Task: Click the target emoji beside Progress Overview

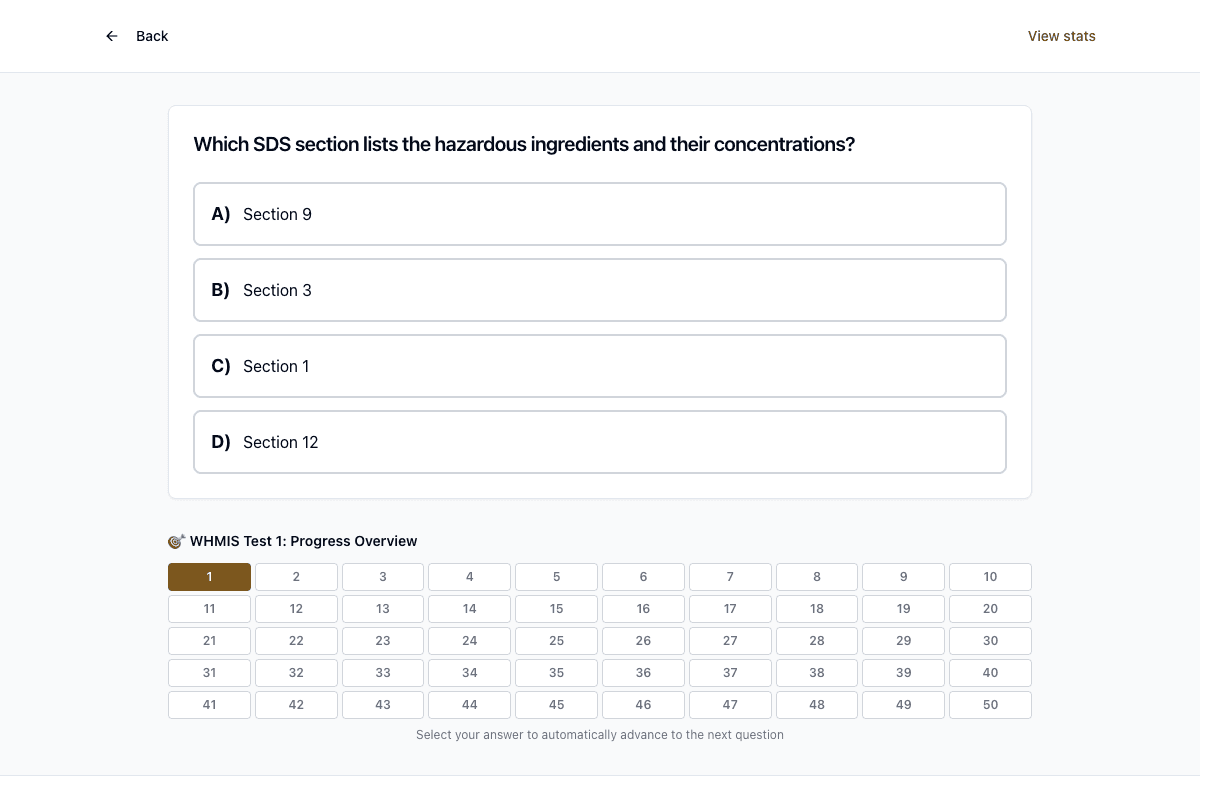Action: click(x=176, y=541)
